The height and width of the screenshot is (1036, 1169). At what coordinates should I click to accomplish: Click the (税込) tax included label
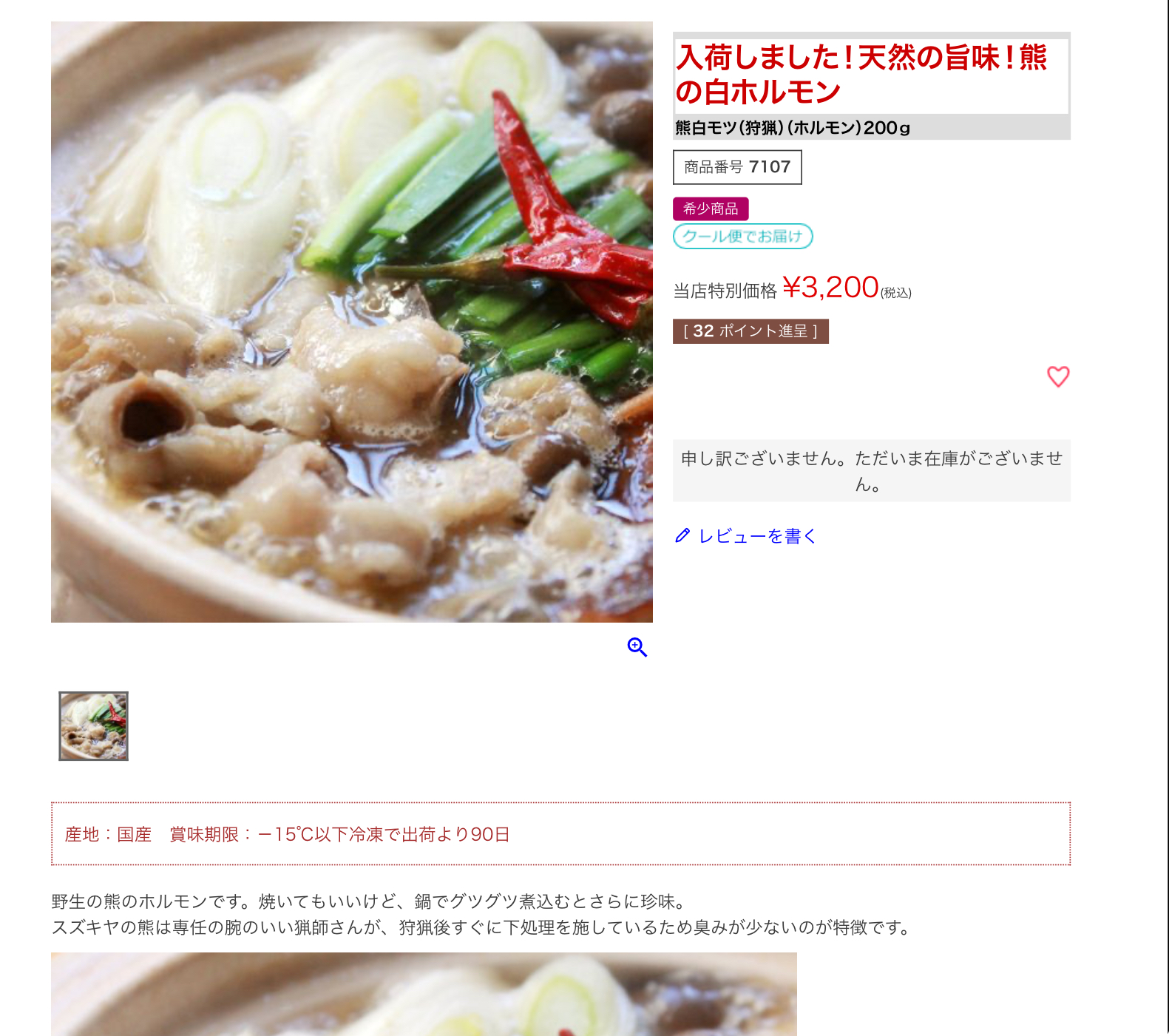coord(895,293)
